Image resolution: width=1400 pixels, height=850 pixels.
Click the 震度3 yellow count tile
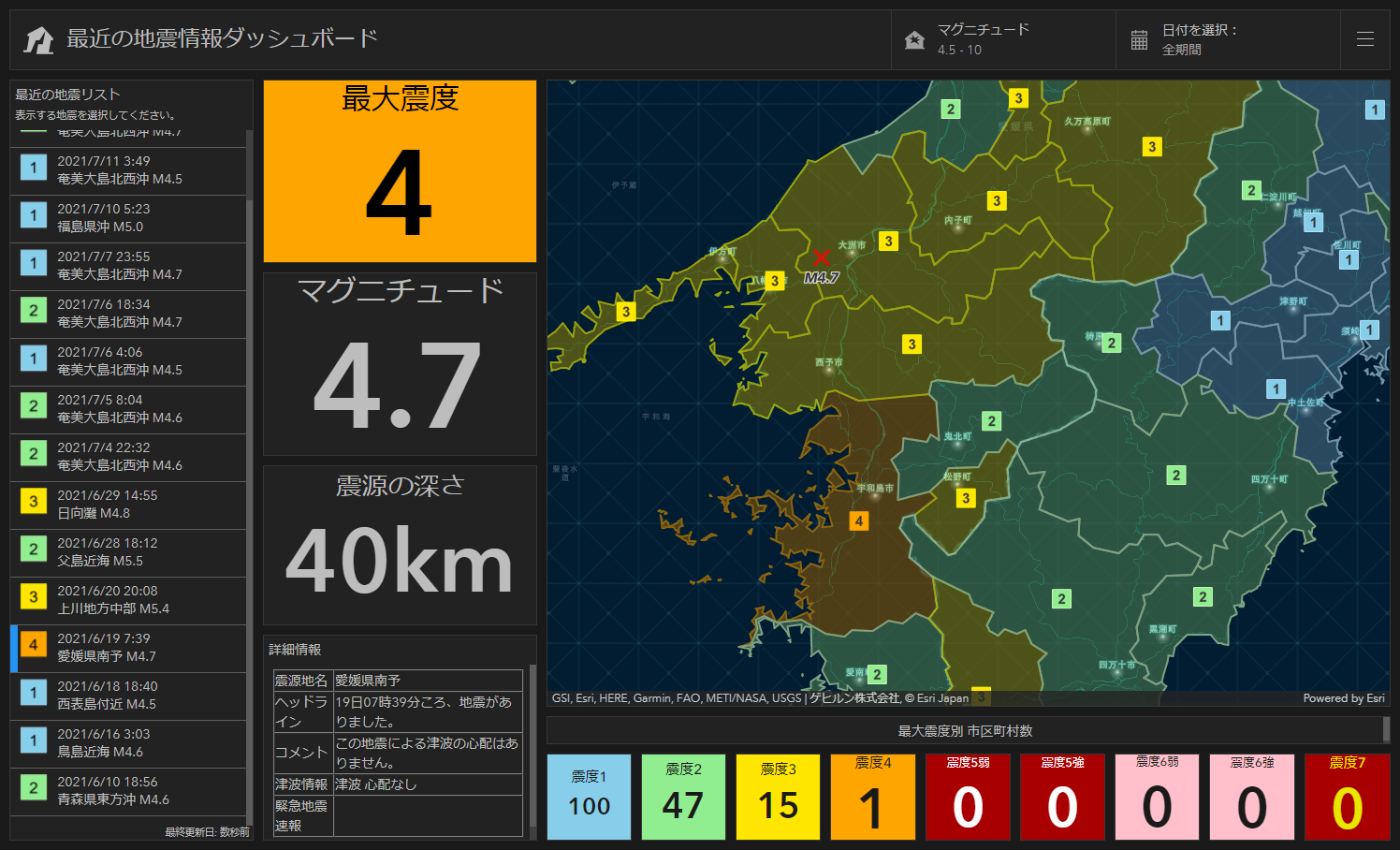pos(778,797)
